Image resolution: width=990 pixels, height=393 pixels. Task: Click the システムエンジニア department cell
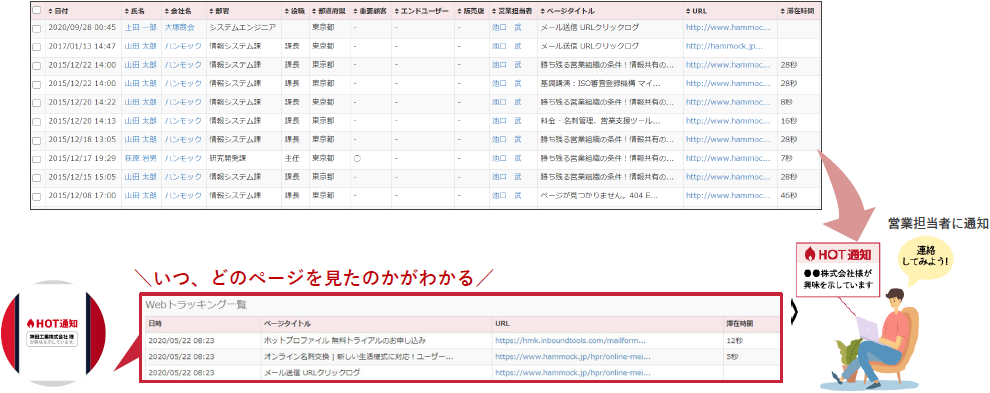(242, 28)
